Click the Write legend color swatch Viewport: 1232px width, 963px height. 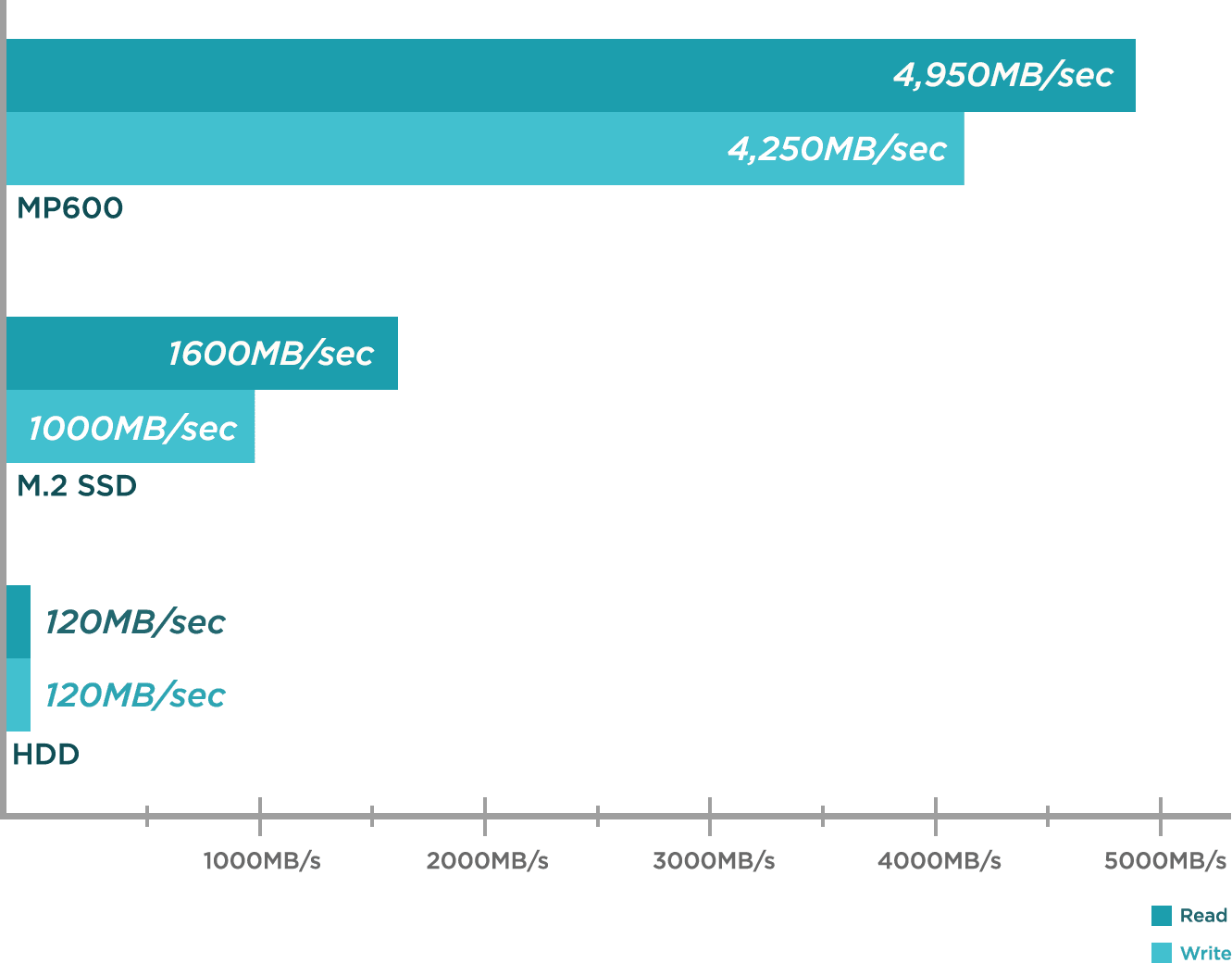[1162, 953]
